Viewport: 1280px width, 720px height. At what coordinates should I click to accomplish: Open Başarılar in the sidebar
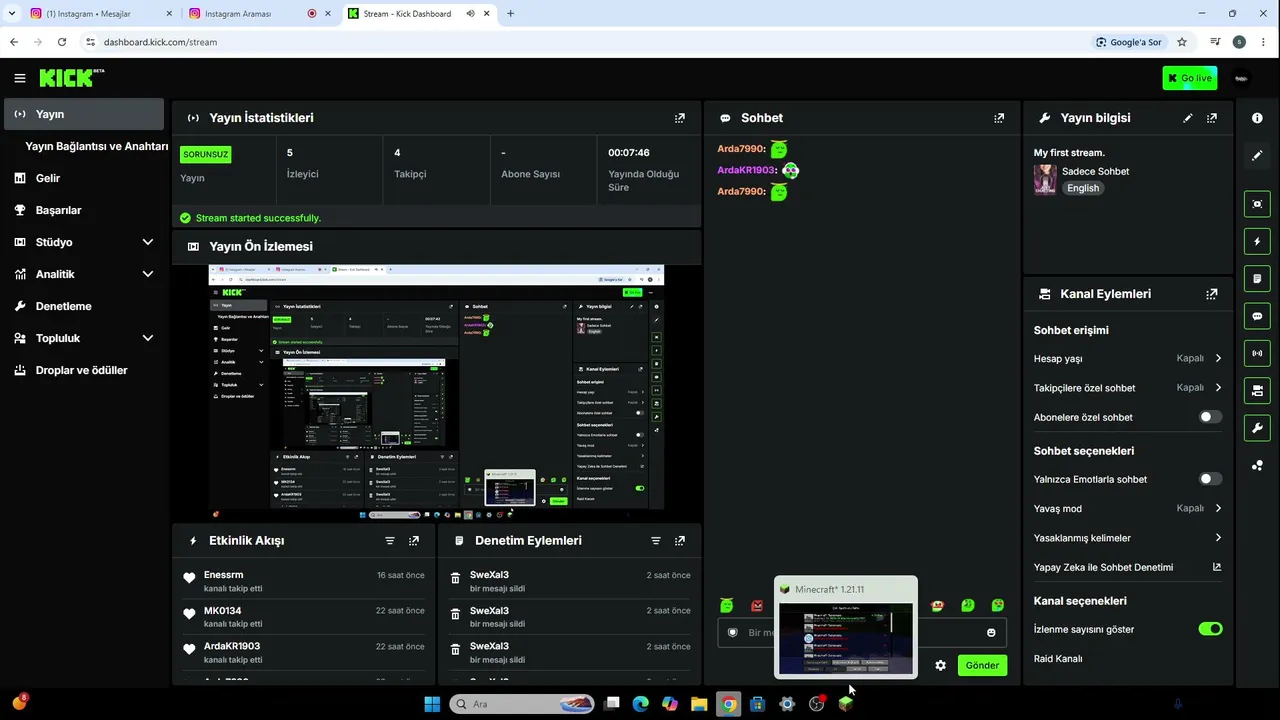click(x=84, y=210)
